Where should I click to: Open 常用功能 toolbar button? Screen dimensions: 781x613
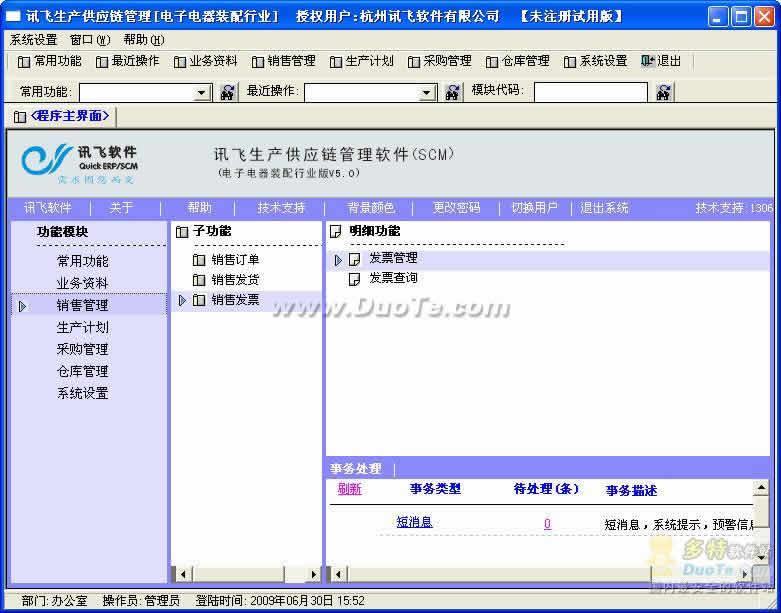click(50, 61)
